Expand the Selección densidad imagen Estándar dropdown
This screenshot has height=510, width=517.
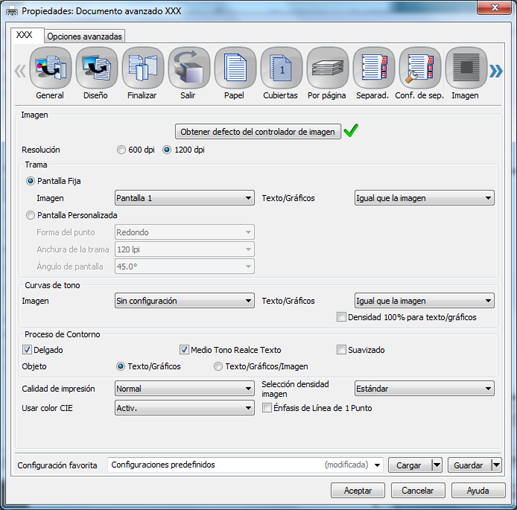424,389
